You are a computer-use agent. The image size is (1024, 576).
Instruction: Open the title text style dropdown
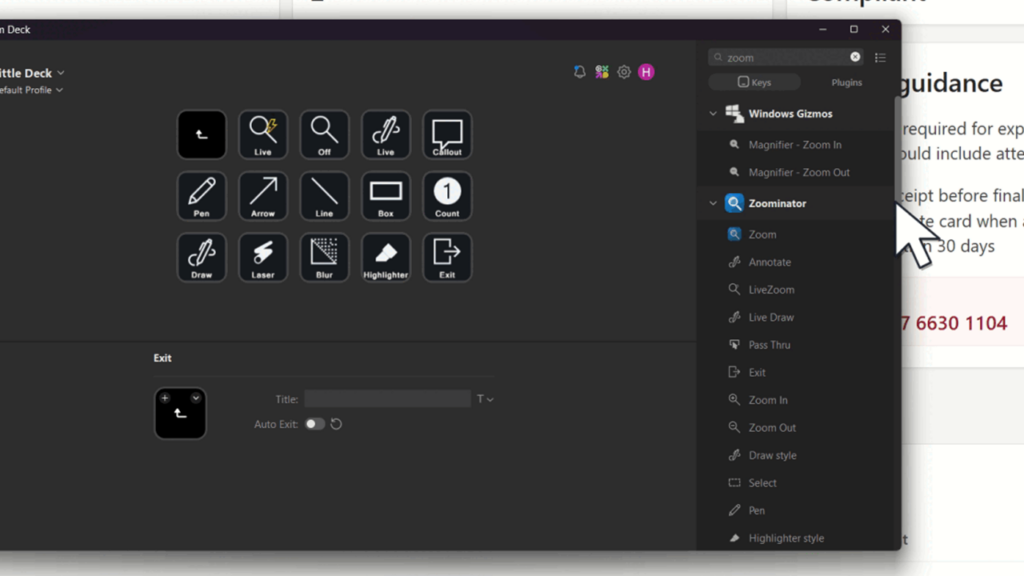point(485,399)
